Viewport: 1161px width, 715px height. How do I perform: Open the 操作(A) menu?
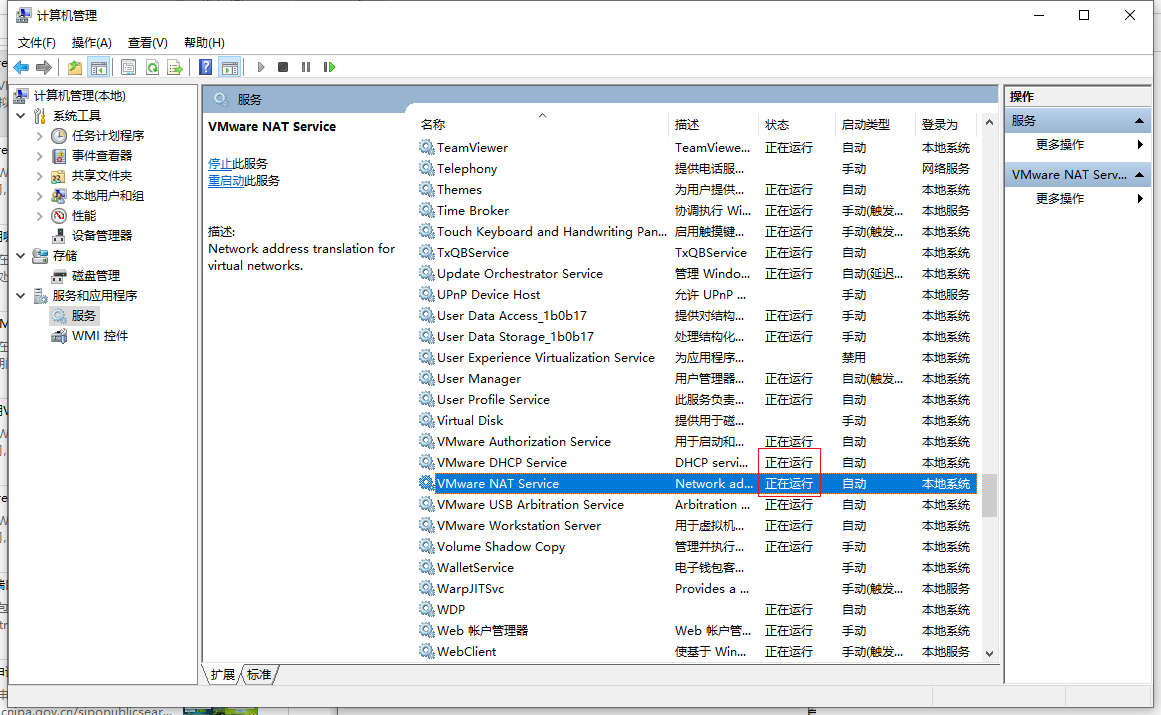[x=91, y=43]
